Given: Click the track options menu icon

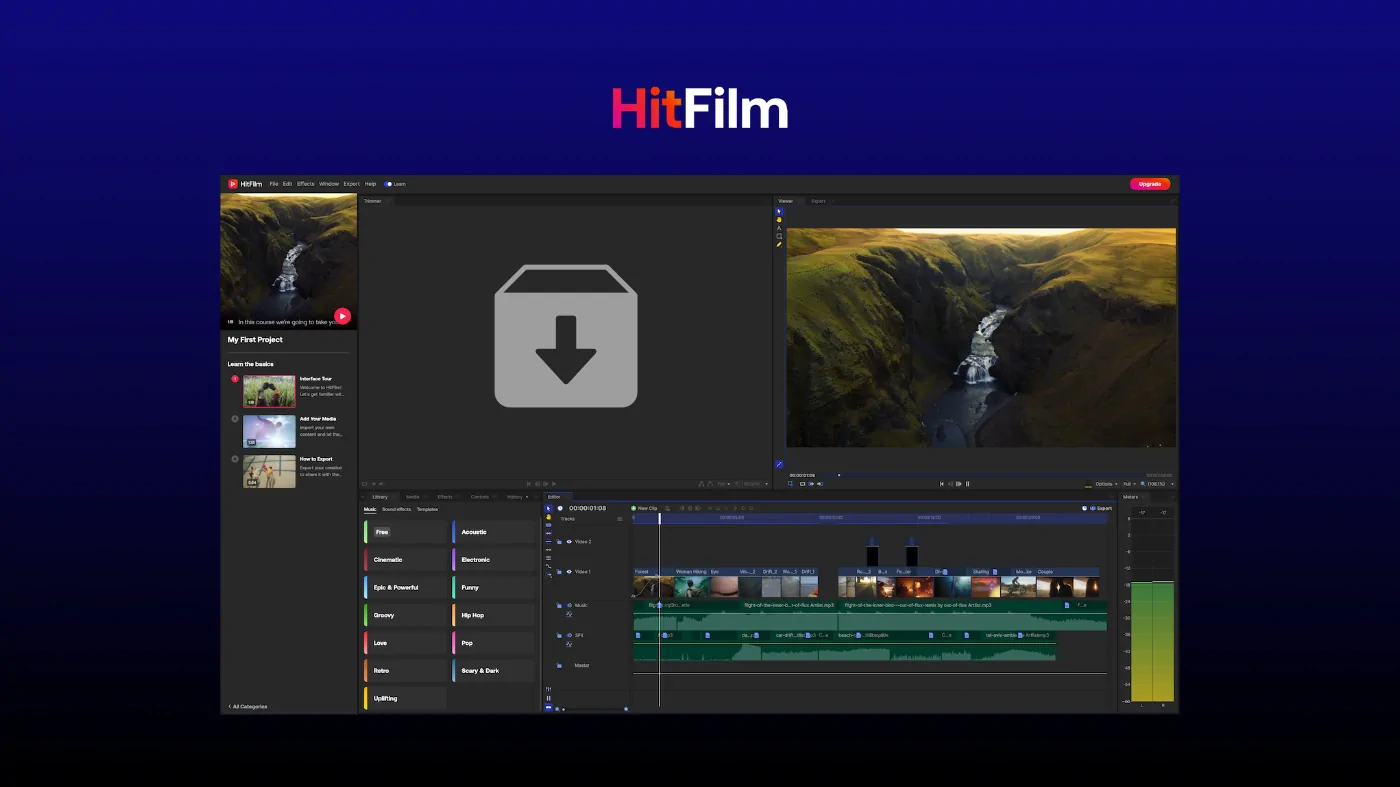Looking at the screenshot, I should 620,519.
